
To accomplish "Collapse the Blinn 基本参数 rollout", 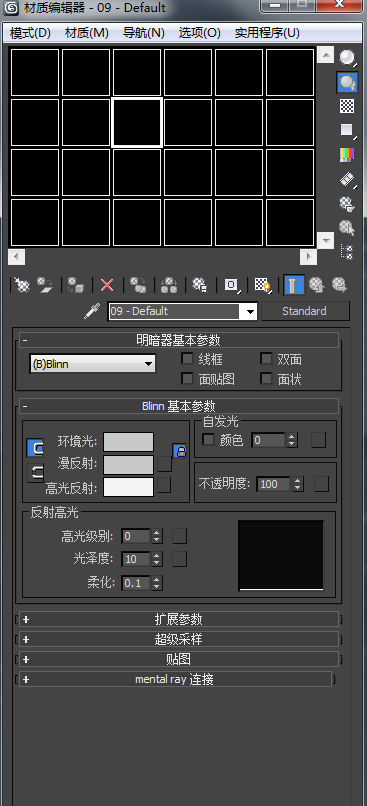I will (179, 406).
